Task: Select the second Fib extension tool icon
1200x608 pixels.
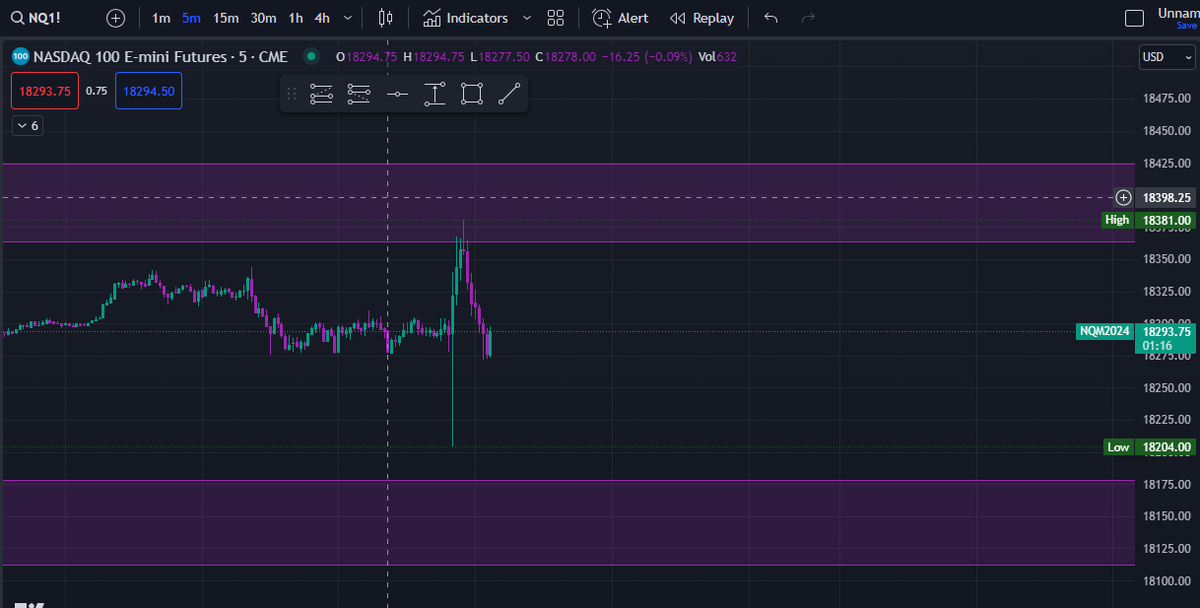Action: (359, 94)
